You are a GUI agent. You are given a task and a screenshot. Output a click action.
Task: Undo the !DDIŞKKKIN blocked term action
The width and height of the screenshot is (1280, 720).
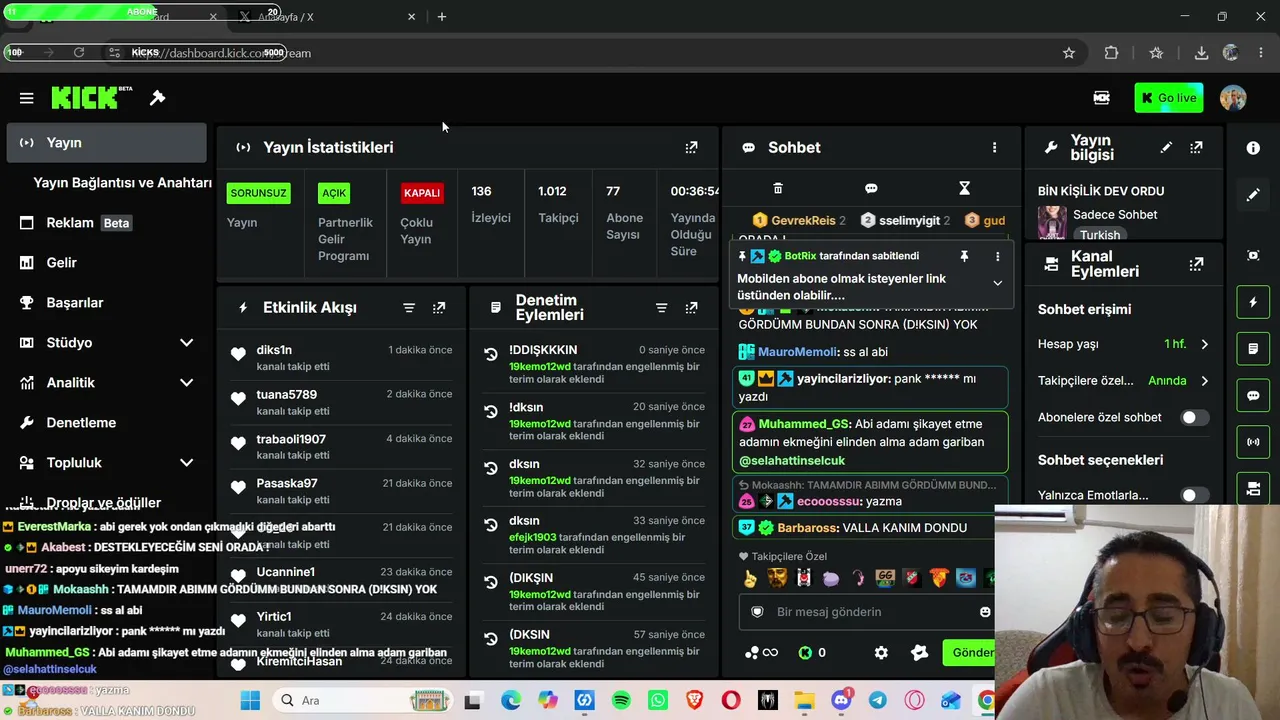click(x=491, y=354)
